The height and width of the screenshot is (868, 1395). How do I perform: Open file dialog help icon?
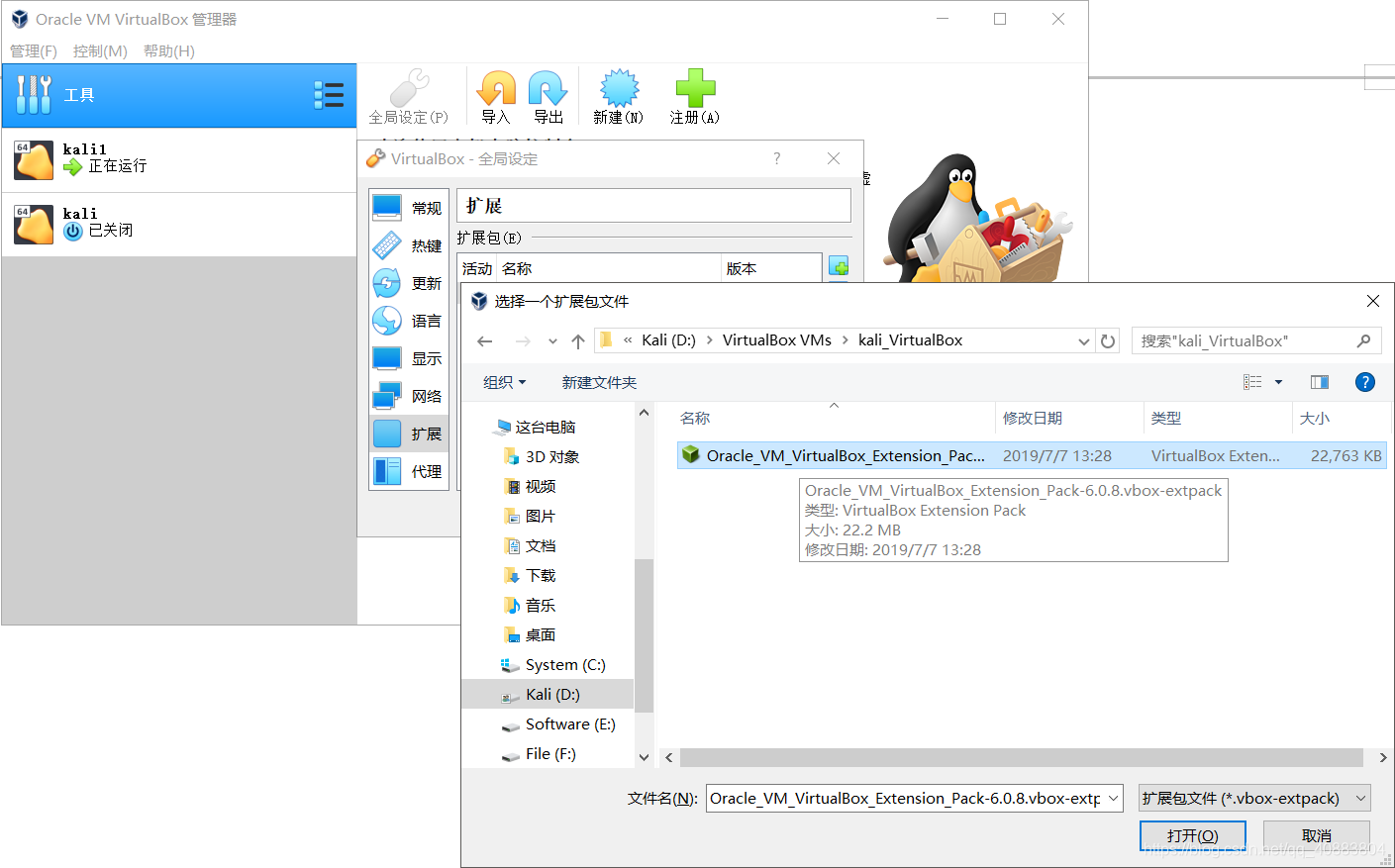1365,382
